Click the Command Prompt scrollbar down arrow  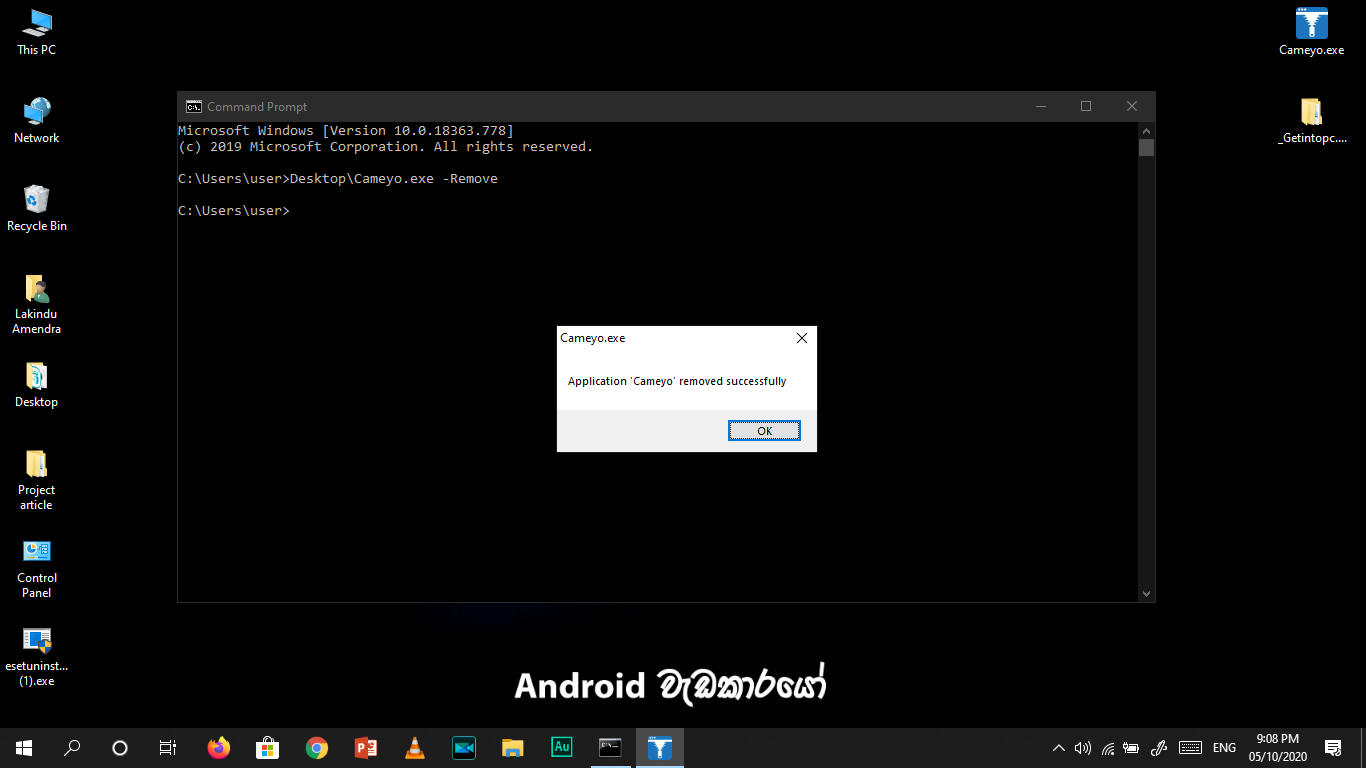pyautogui.click(x=1146, y=593)
